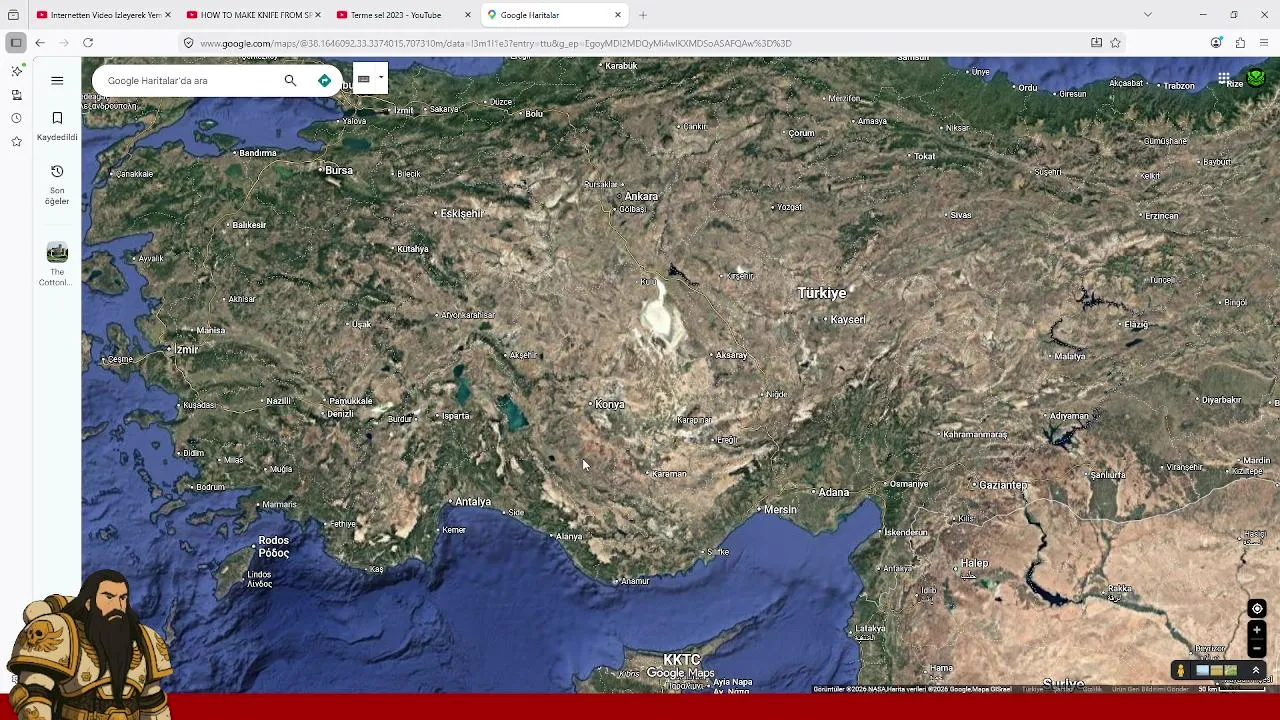Open the Google Maps hamburger menu
Screen dimensions: 1280x720
tap(57, 80)
